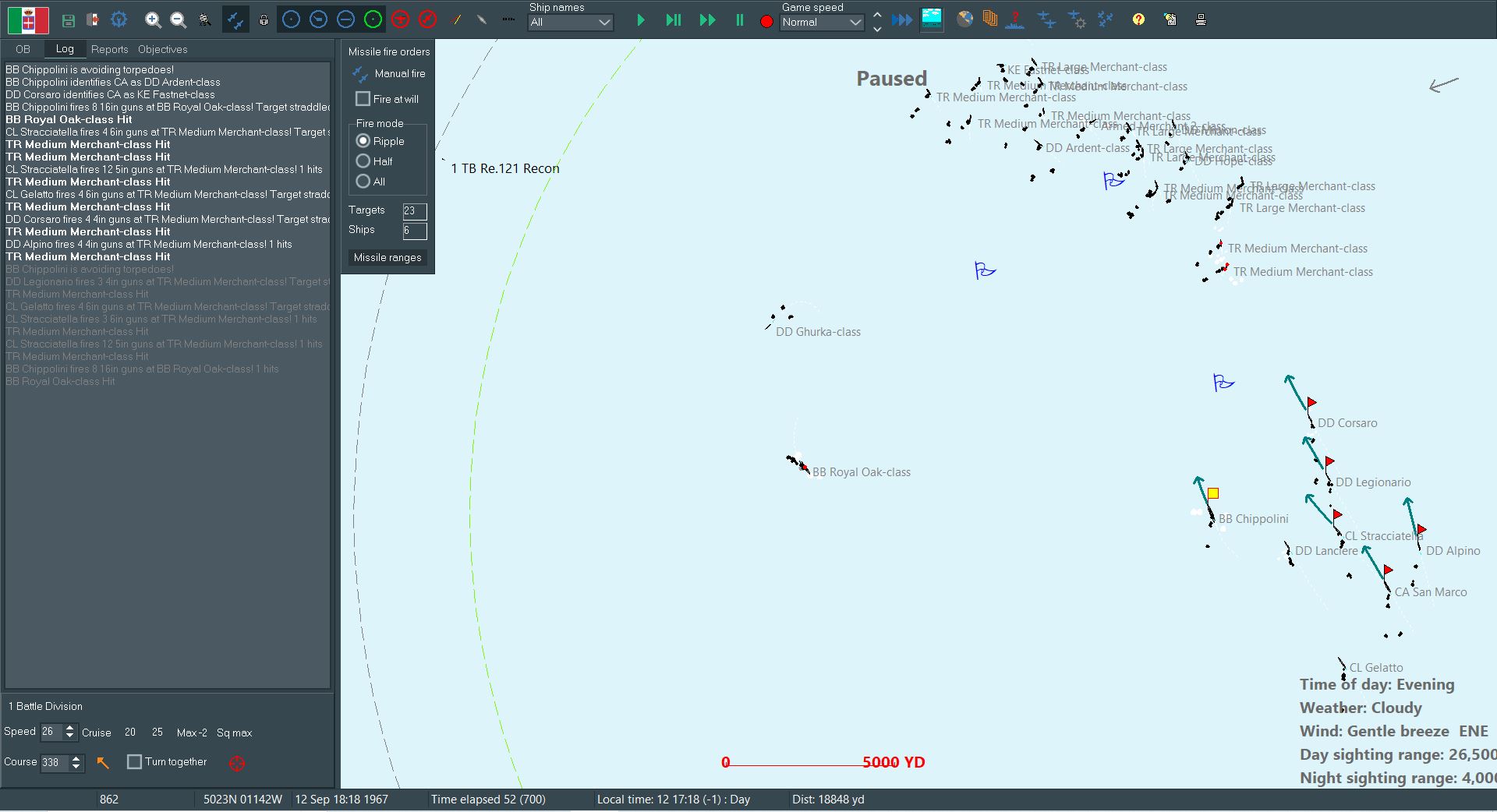The width and height of the screenshot is (1497, 812).
Task: Pause the game with the green pause button
Action: (739, 20)
